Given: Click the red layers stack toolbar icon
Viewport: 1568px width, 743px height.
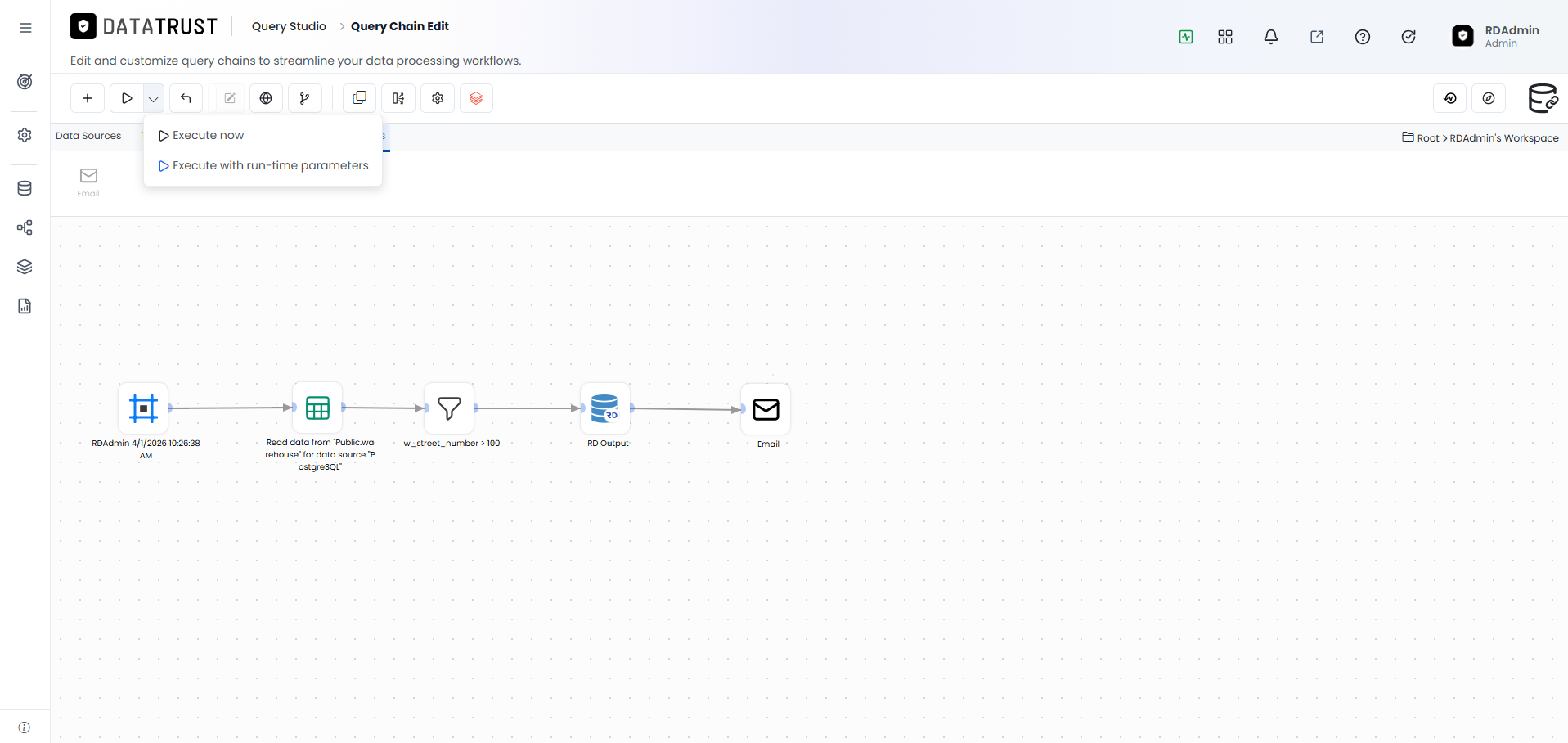Looking at the screenshot, I should 476,98.
